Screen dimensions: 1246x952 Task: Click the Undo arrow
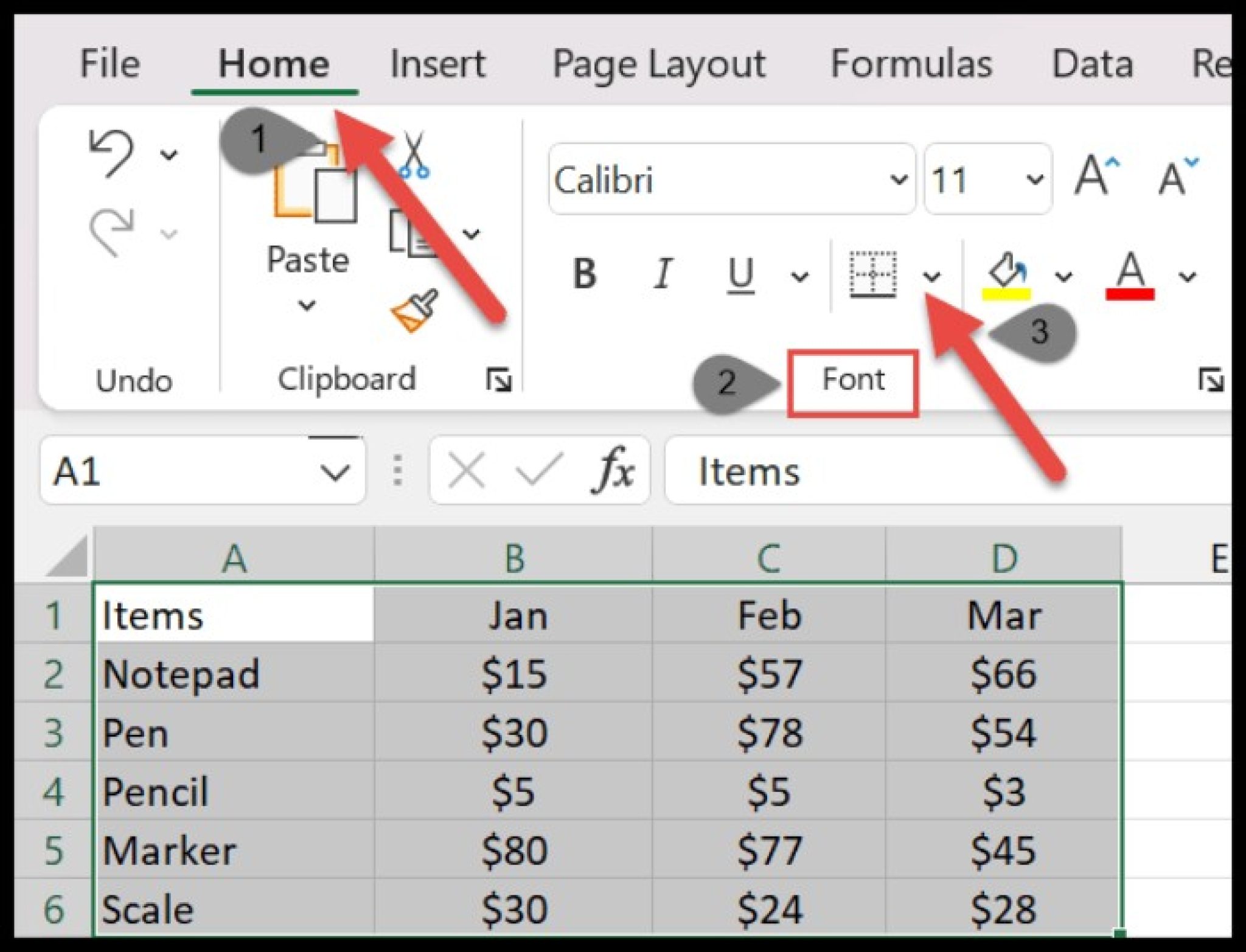coord(110,152)
